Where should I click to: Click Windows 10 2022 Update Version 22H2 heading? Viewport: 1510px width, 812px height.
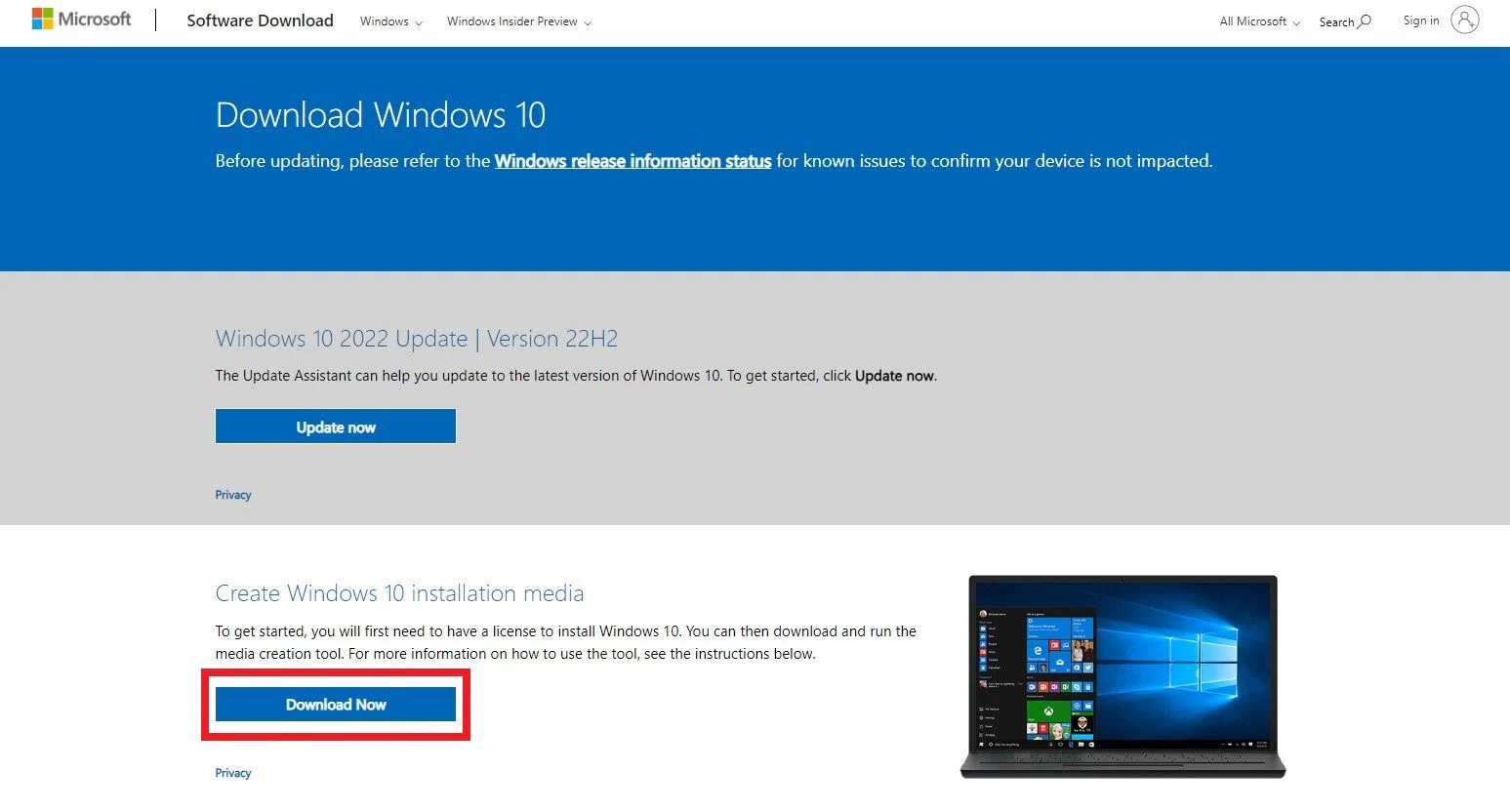click(x=417, y=339)
